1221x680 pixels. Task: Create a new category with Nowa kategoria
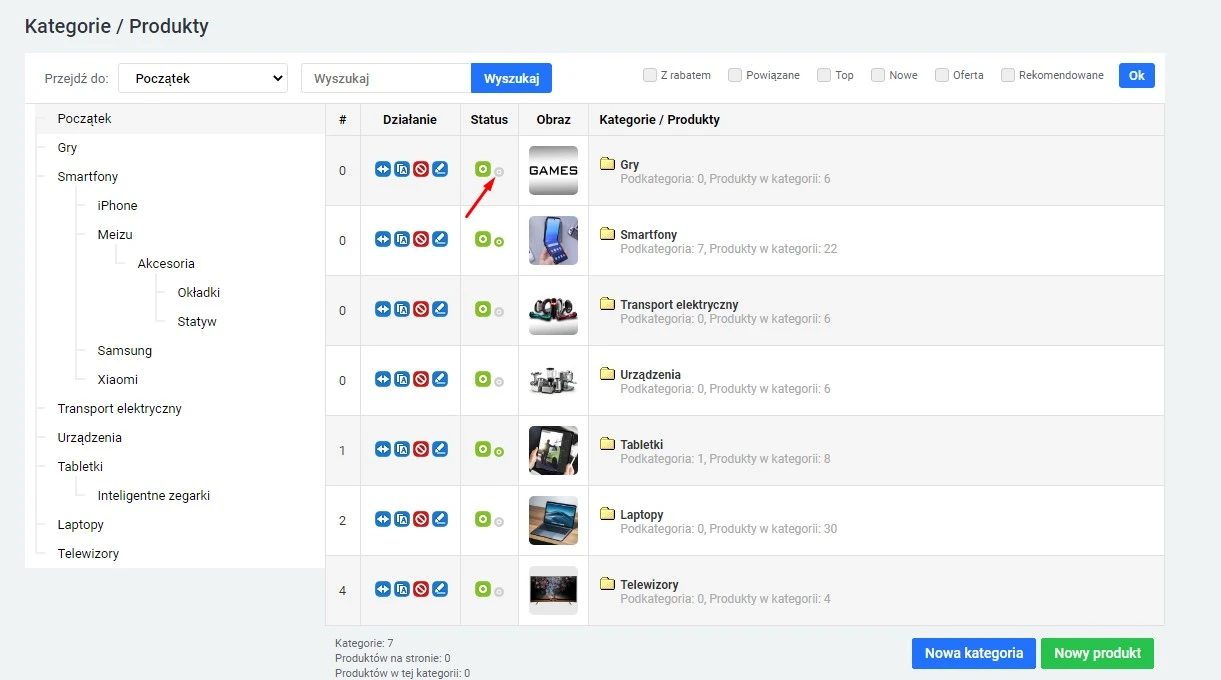click(x=972, y=653)
